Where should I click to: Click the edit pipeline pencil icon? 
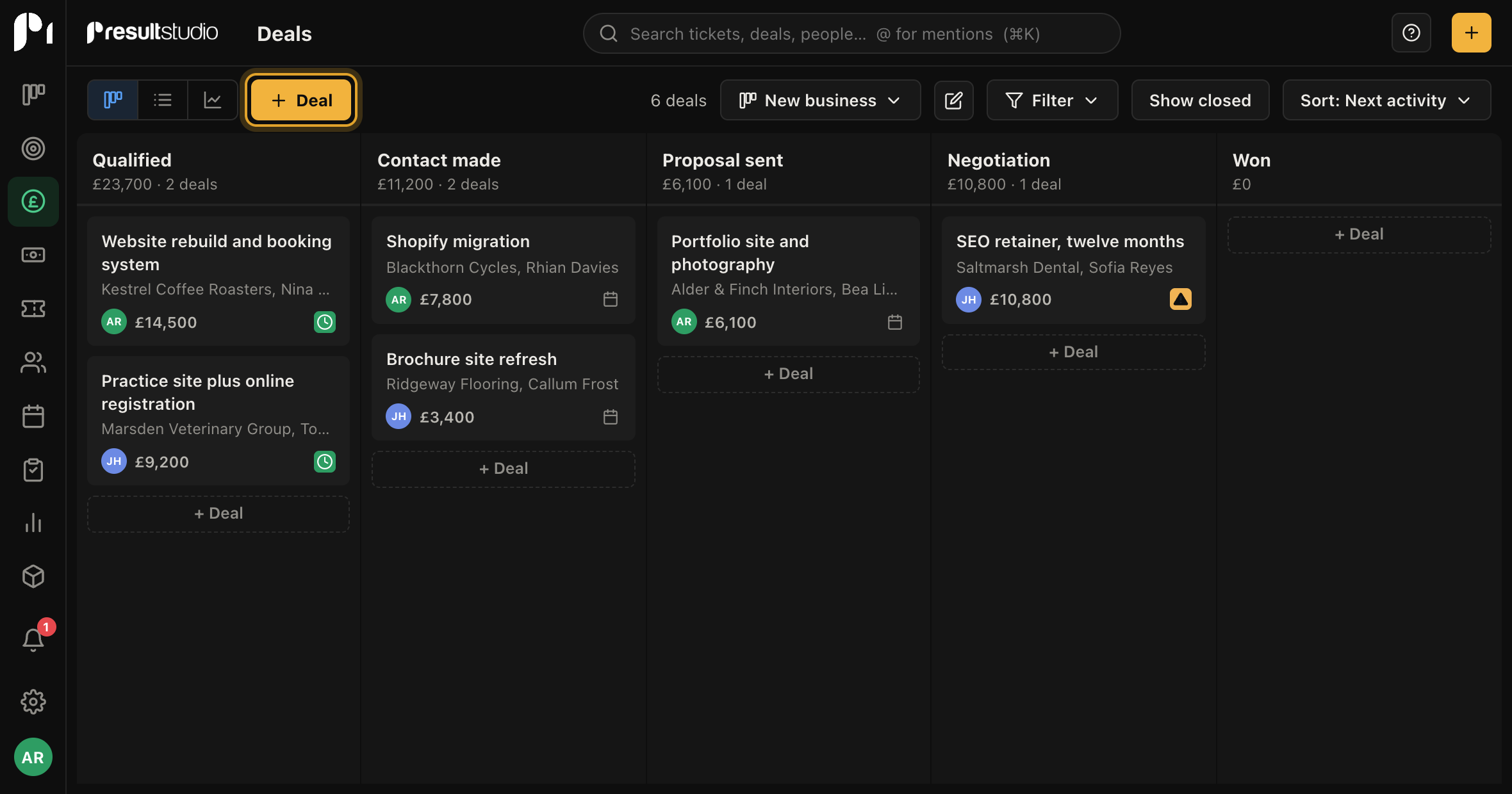tap(953, 100)
